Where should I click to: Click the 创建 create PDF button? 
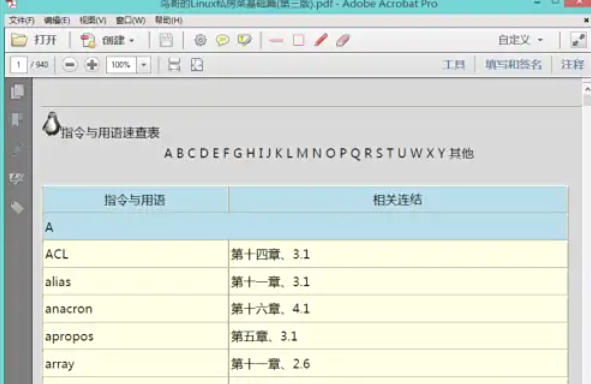click(x=107, y=40)
